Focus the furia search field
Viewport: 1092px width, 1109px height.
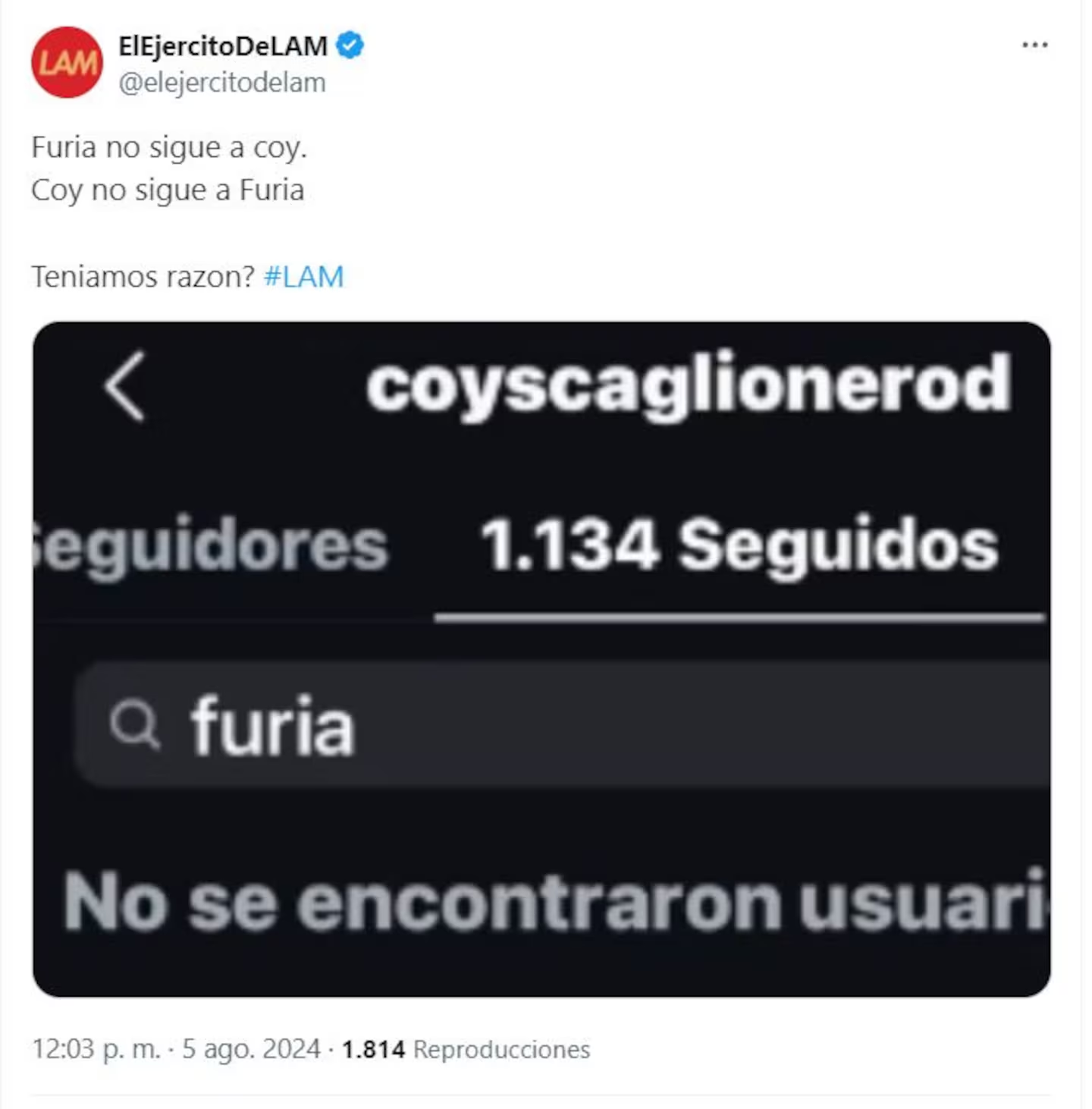563,724
